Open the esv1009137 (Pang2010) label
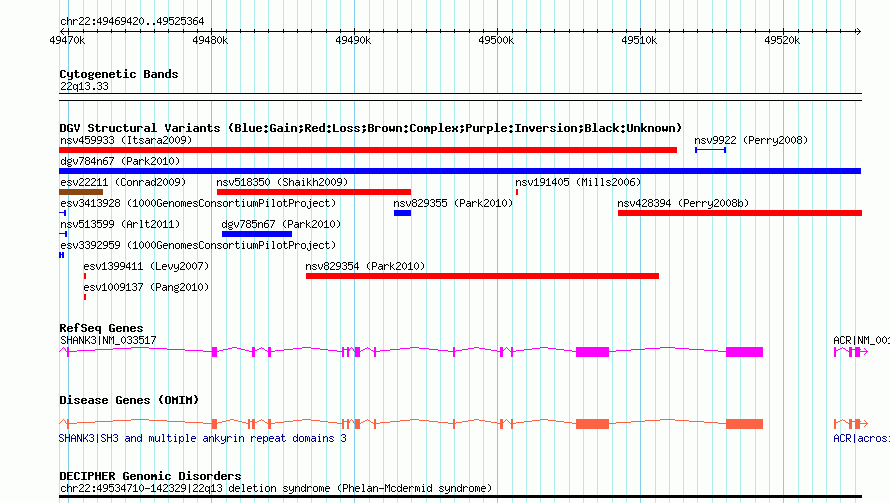This screenshot has height=503, width=890. (x=146, y=287)
